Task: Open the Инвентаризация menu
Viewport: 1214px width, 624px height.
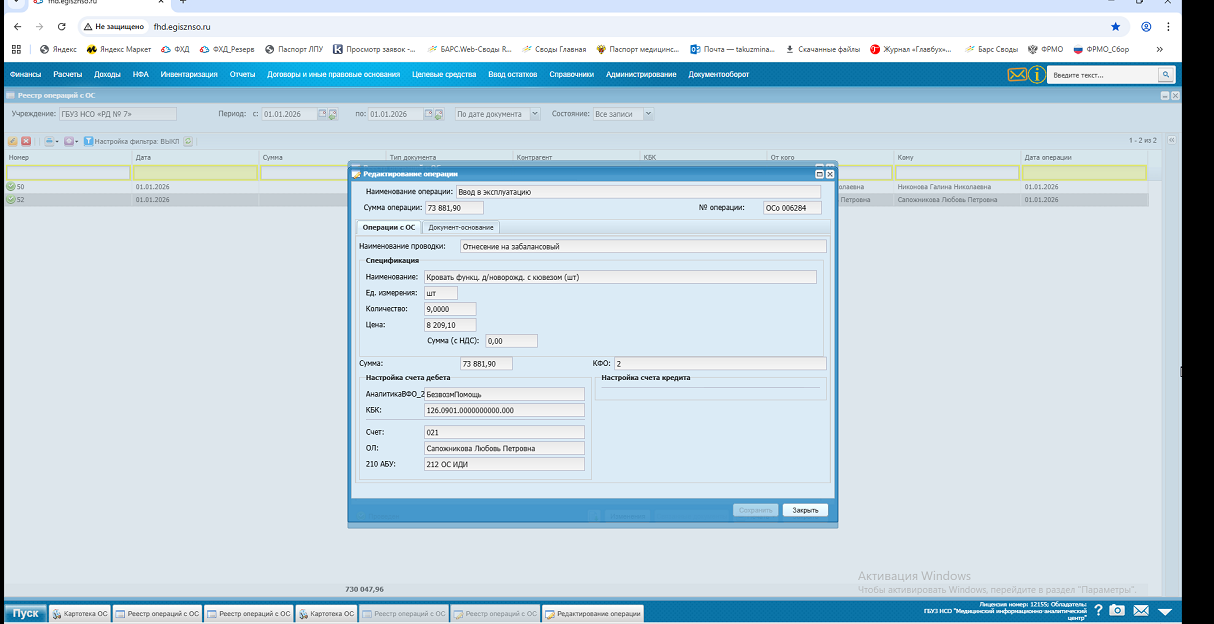Action: [x=189, y=74]
